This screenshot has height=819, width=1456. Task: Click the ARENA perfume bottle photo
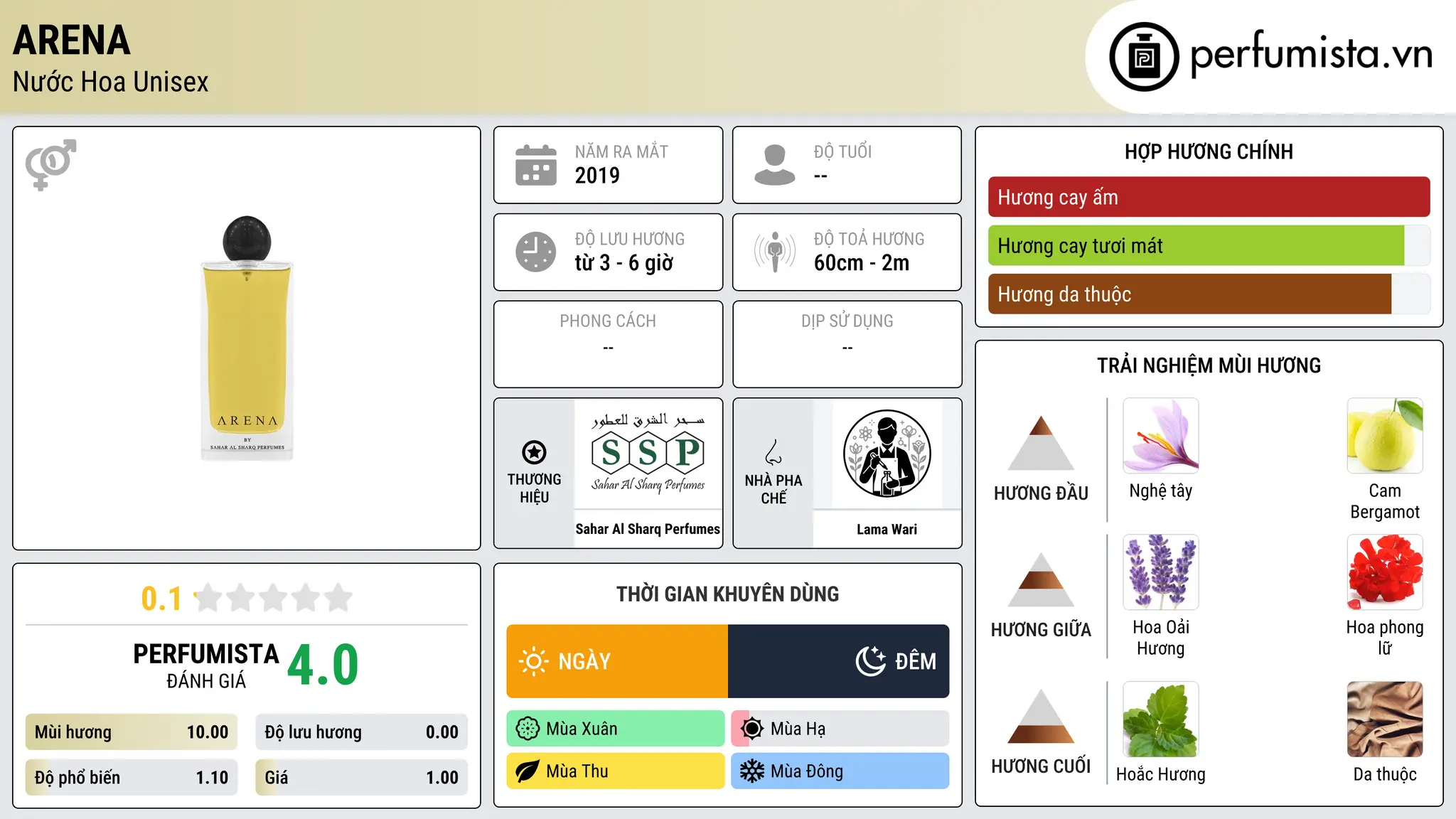(x=247, y=338)
